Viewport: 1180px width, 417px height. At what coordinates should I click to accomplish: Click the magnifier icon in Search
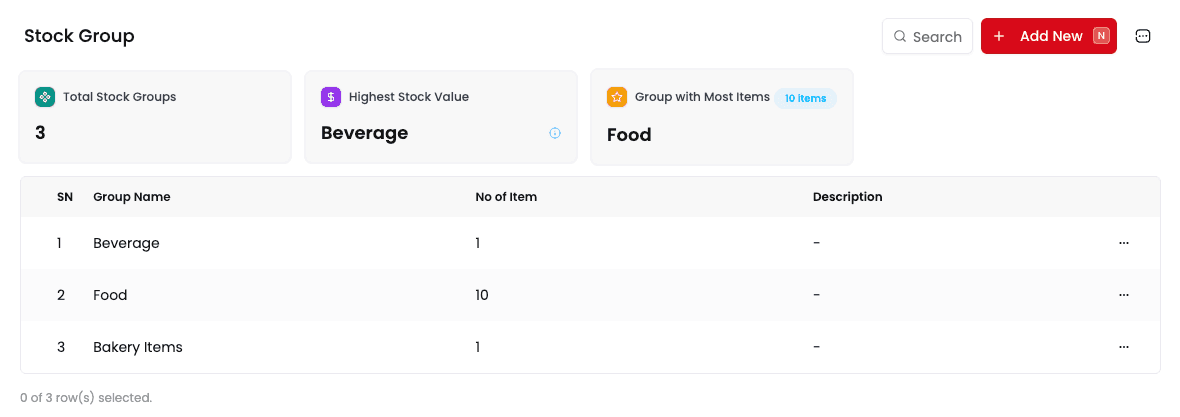900,37
